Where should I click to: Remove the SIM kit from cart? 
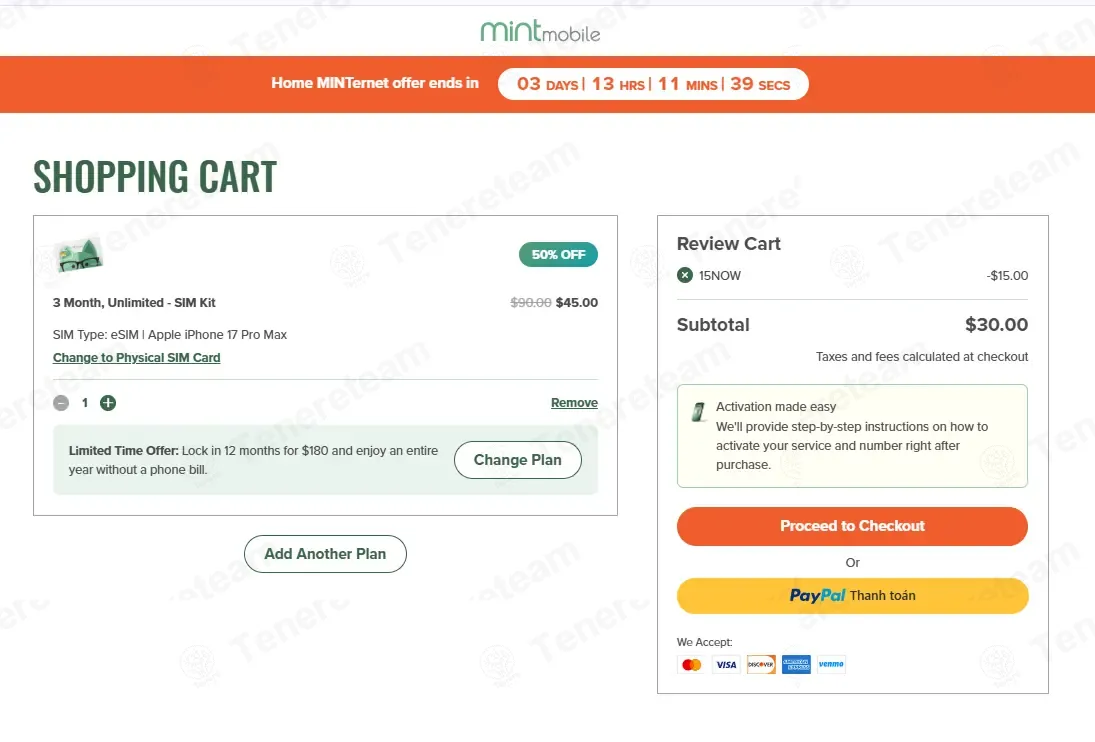click(x=574, y=403)
